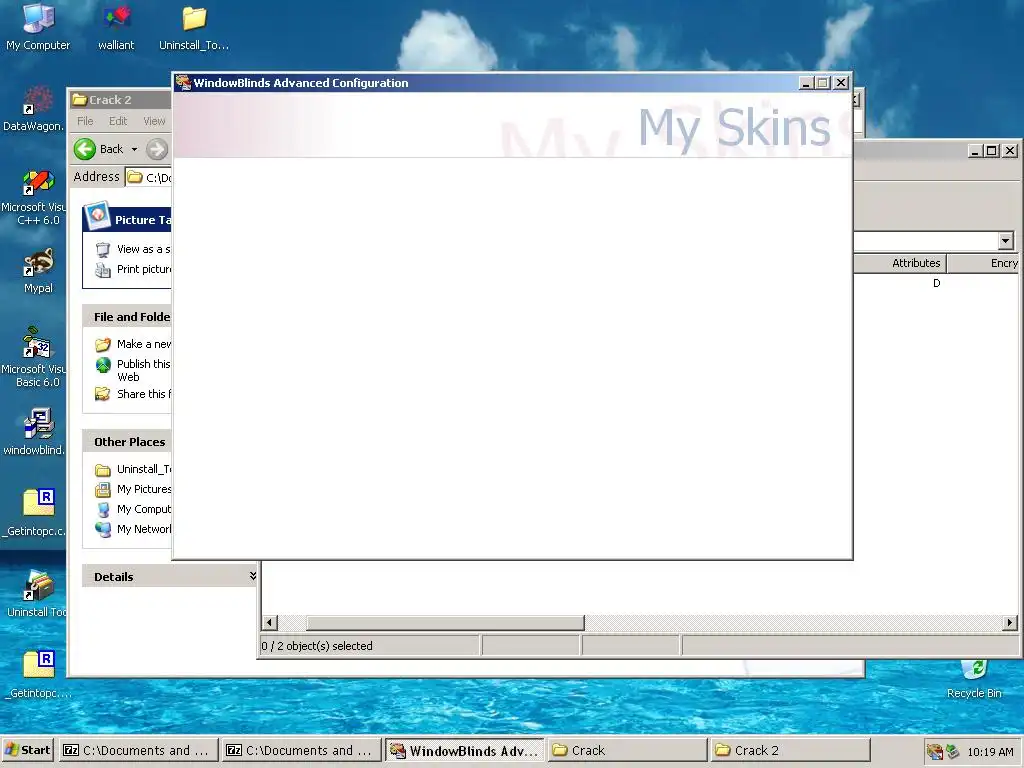The height and width of the screenshot is (768, 1024).
Task: Switch to Crack taskbar button
Action: point(626,750)
